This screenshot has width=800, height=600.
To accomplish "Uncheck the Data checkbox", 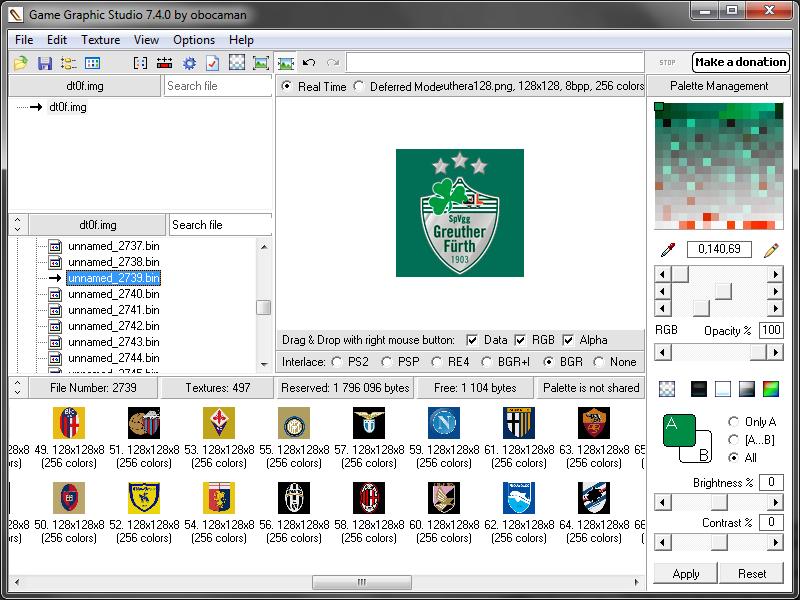I will coord(472,340).
